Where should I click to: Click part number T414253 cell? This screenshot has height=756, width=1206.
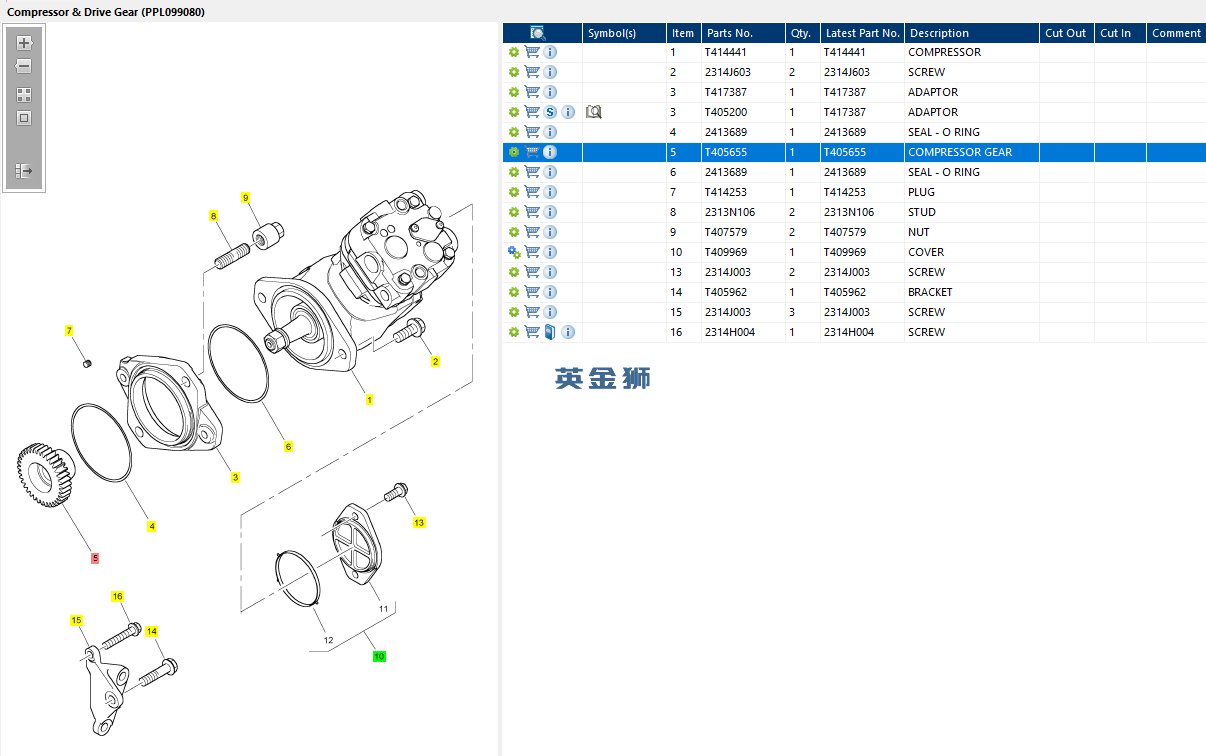742,192
